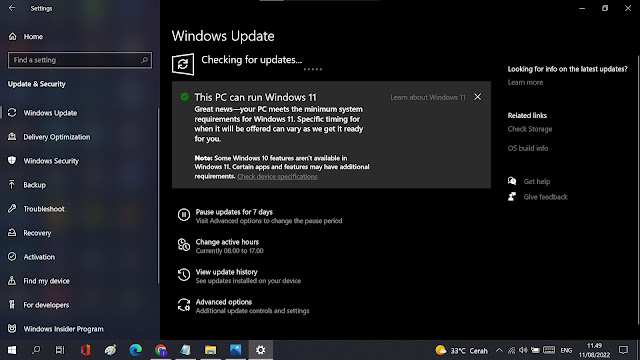Open network status tray icon
The height and width of the screenshot is (360, 640).
tap(511, 350)
